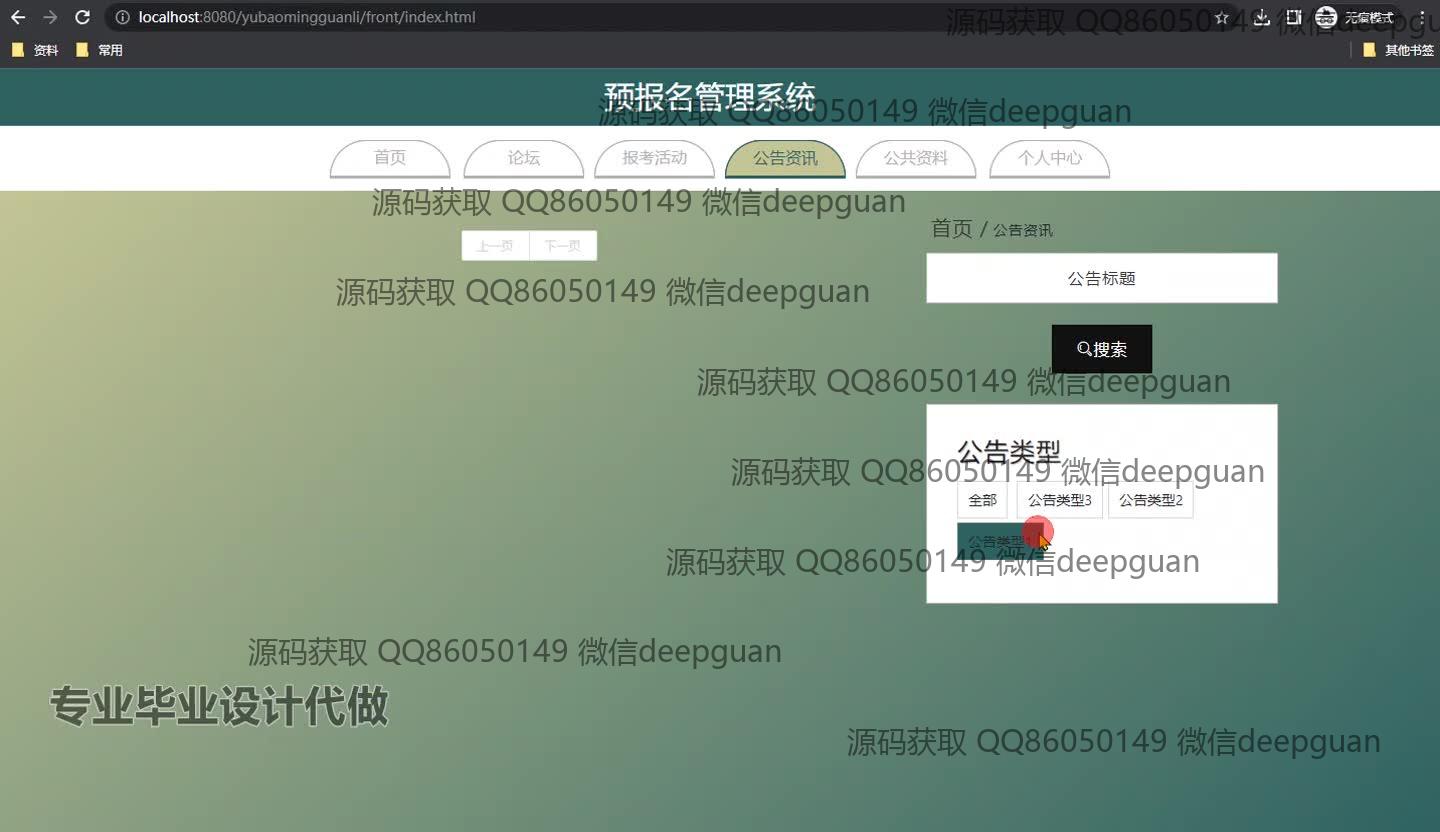Click the browser forward arrow
The width and height of the screenshot is (1440, 832).
(50, 17)
